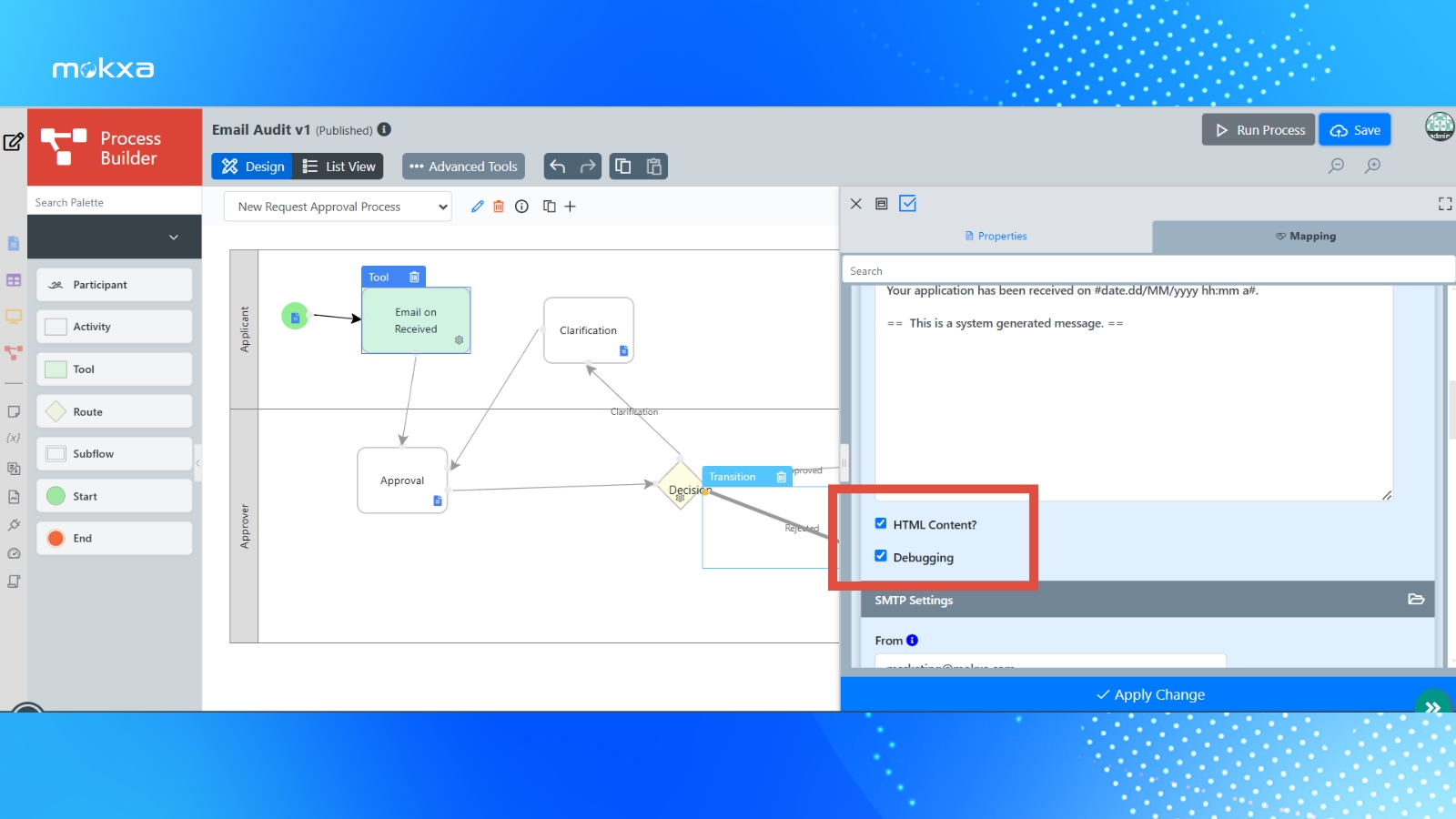Screen dimensions: 1456x819
Task: Click the undo arrow icon
Action: (558, 167)
